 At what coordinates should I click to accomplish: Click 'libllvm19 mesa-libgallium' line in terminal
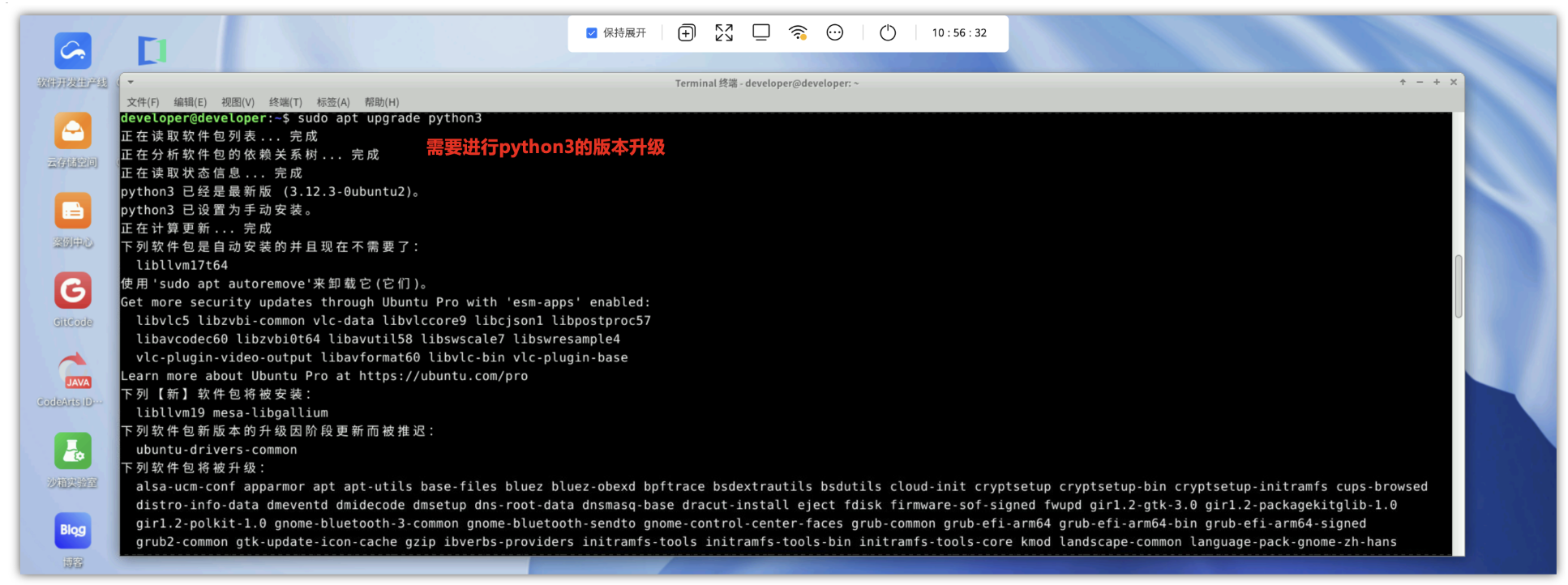pos(232,413)
